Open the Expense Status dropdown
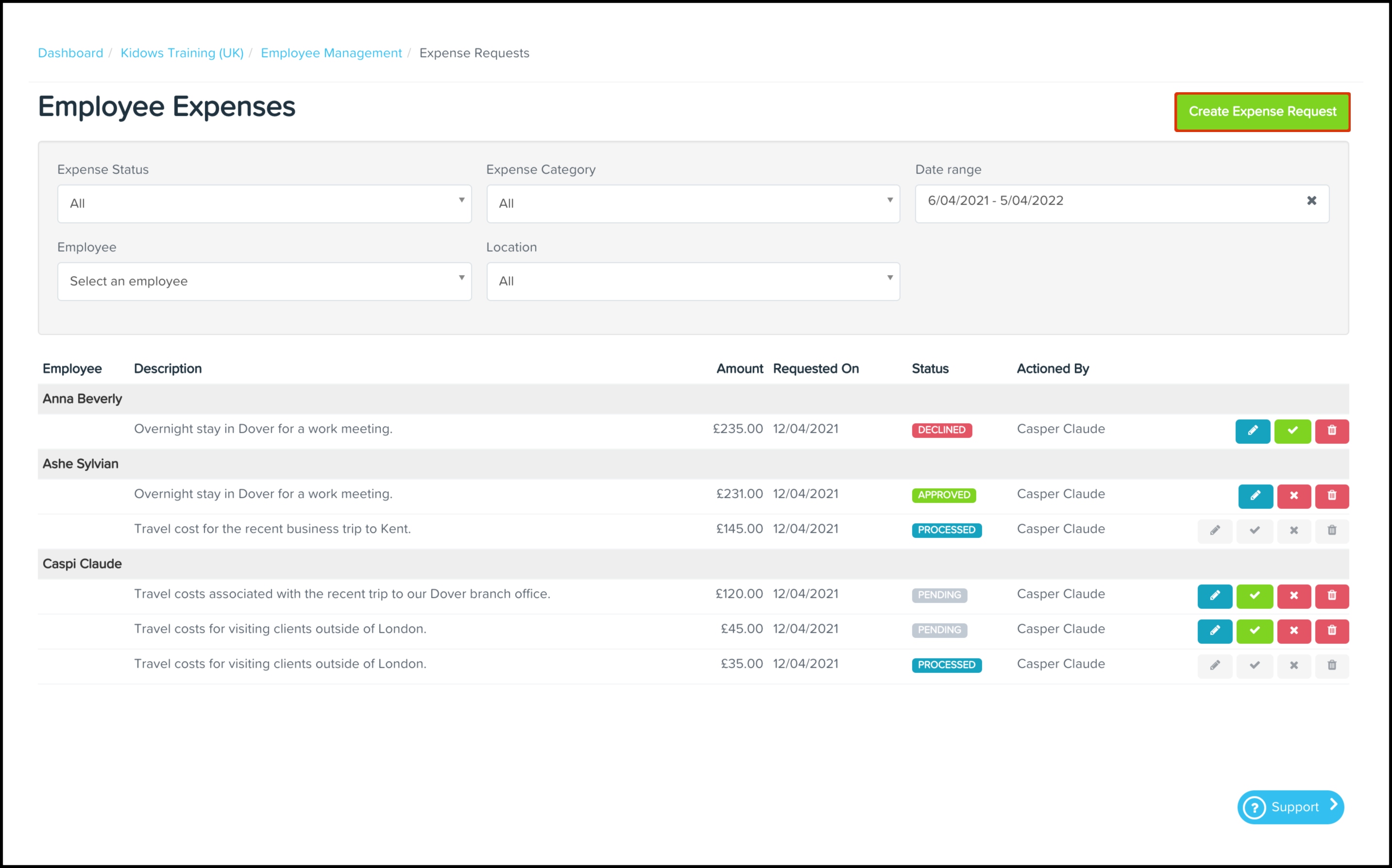Image resolution: width=1392 pixels, height=868 pixels. coord(264,204)
